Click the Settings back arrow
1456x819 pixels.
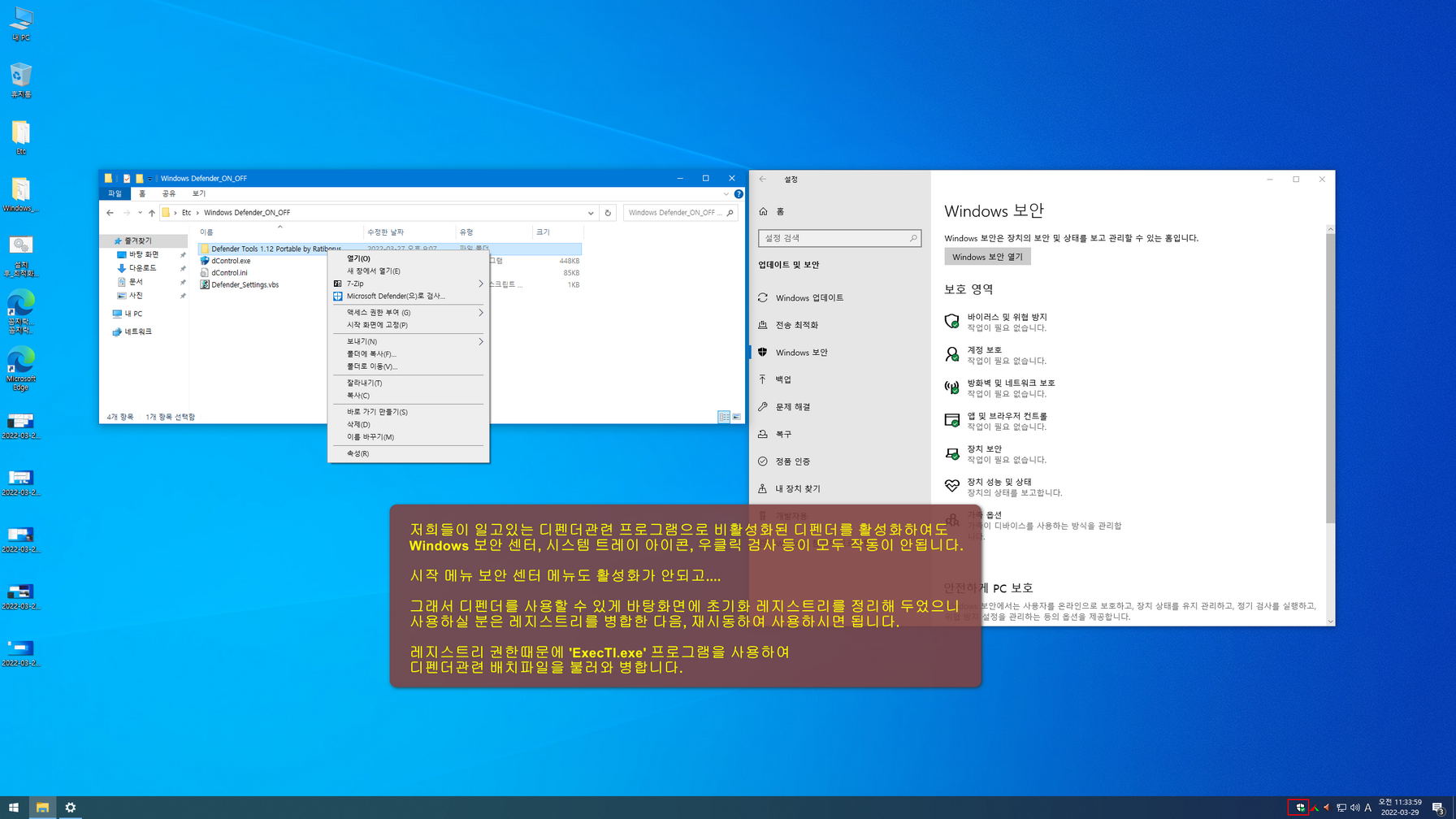[762, 180]
